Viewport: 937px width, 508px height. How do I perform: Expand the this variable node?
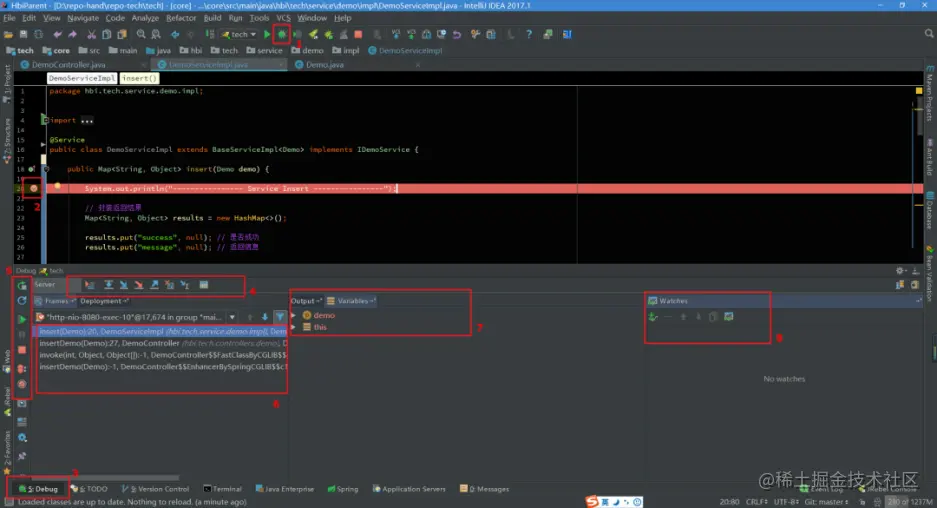tap(293, 327)
